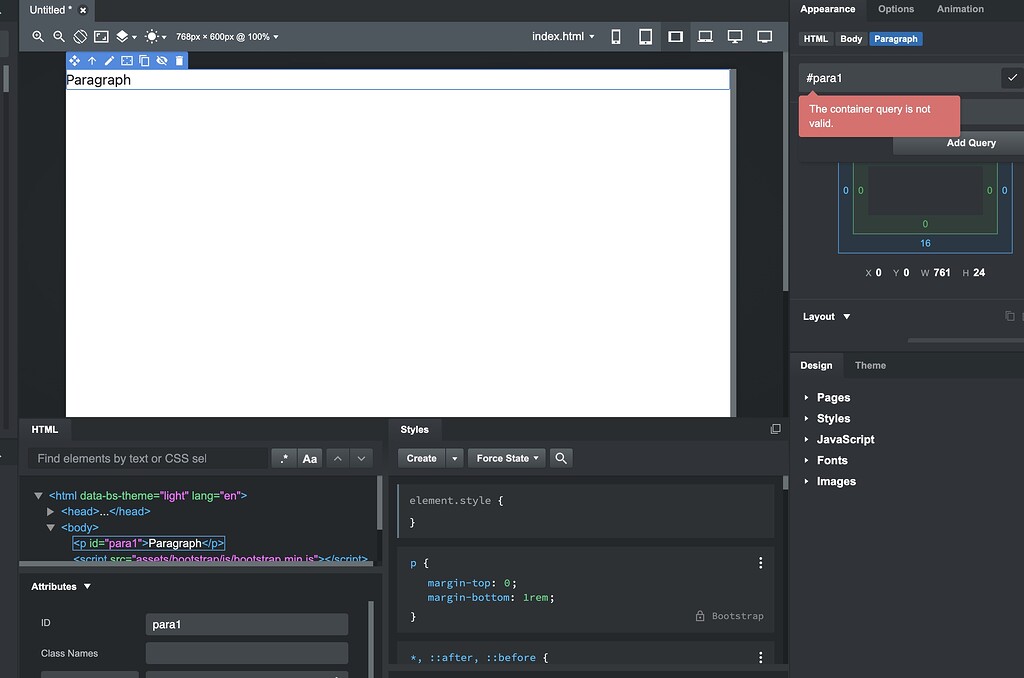Select the zoom in tool
This screenshot has width=1024, height=678.
click(38, 36)
